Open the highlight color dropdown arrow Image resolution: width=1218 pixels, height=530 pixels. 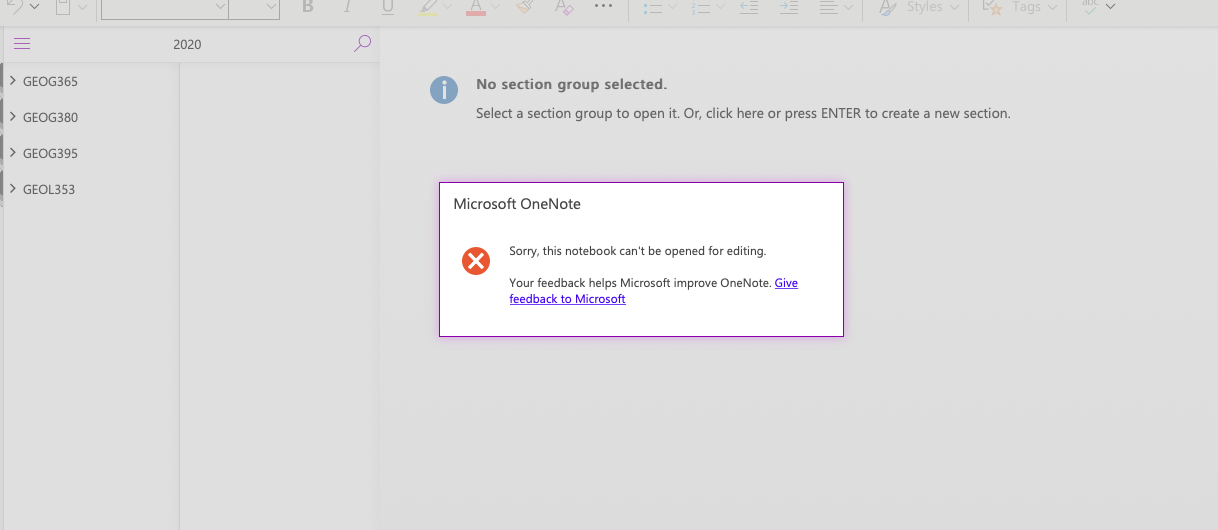pos(448,7)
